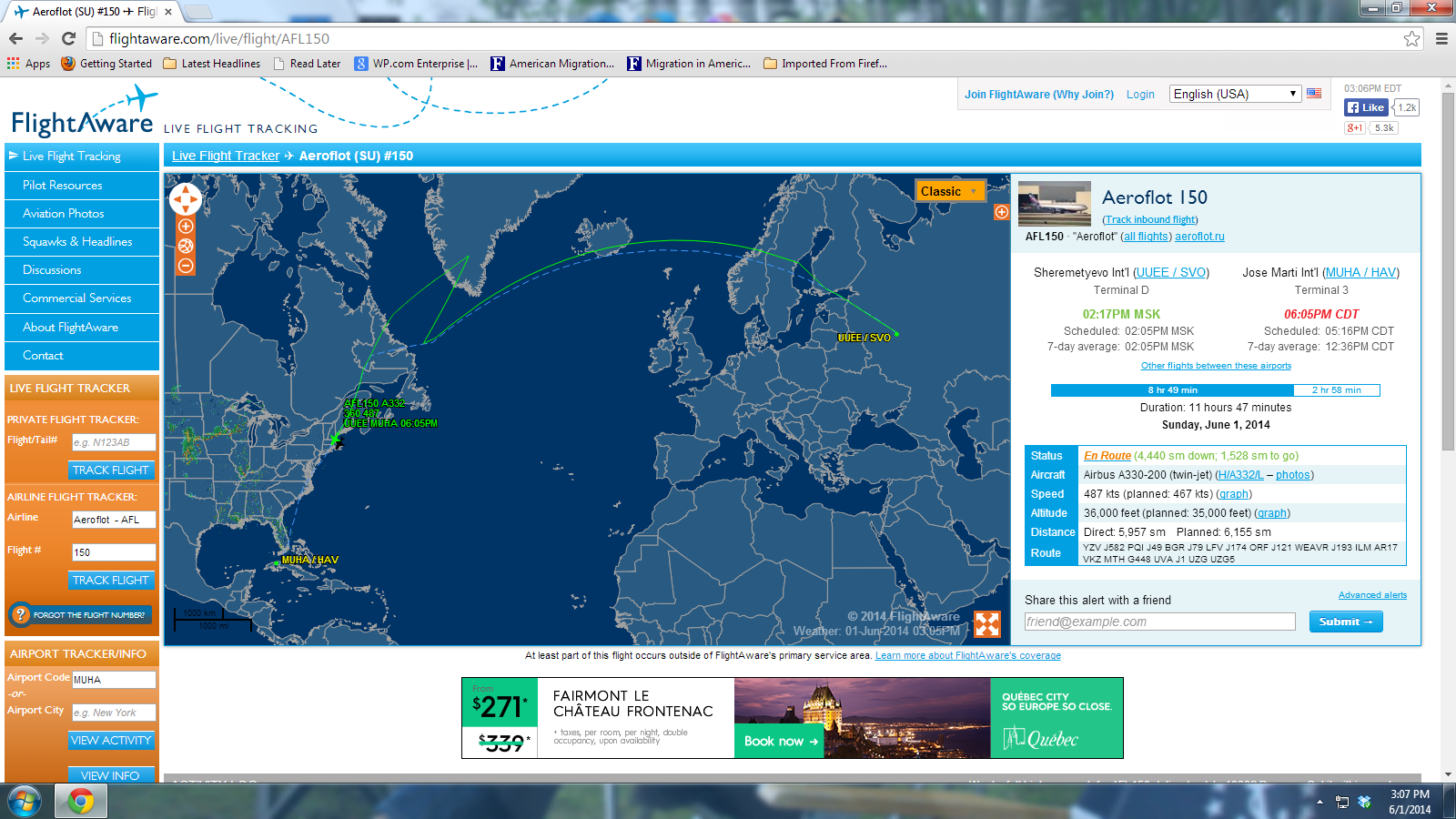Open the Aeroflot aircraft photo thumbnail
Screen dimensions: 1456x819
1054,204
